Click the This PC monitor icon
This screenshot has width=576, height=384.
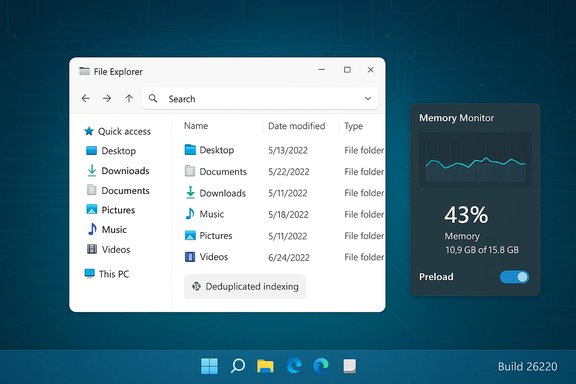coord(89,273)
